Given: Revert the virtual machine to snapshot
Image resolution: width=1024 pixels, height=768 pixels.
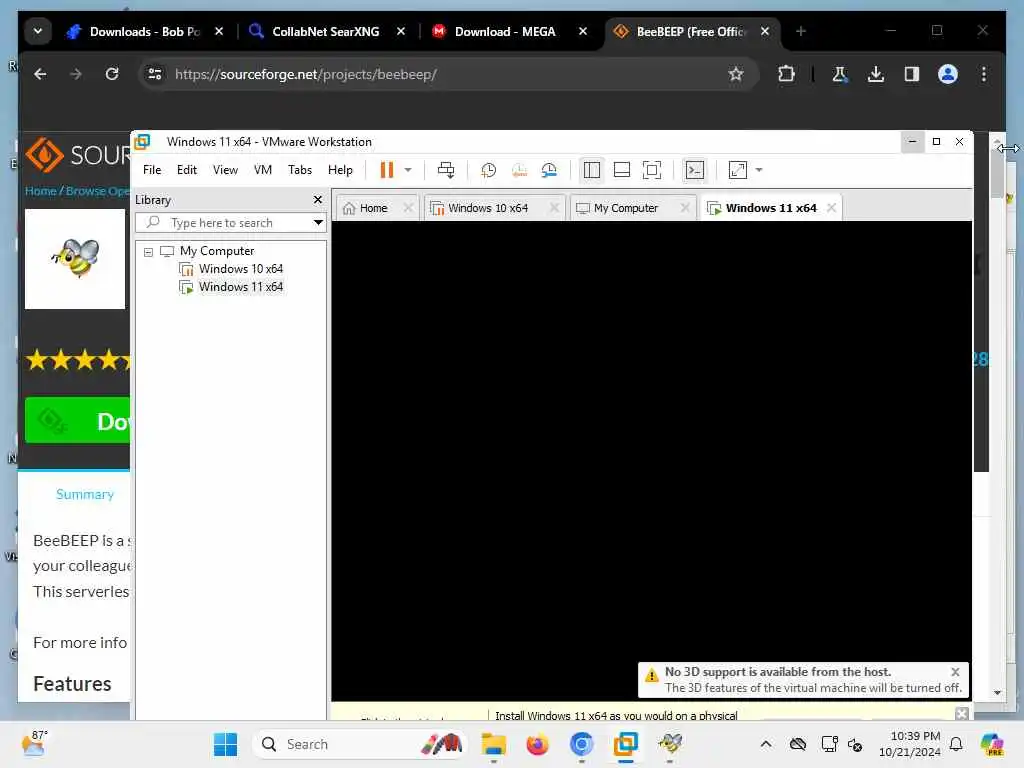Looking at the screenshot, I should click(519, 170).
